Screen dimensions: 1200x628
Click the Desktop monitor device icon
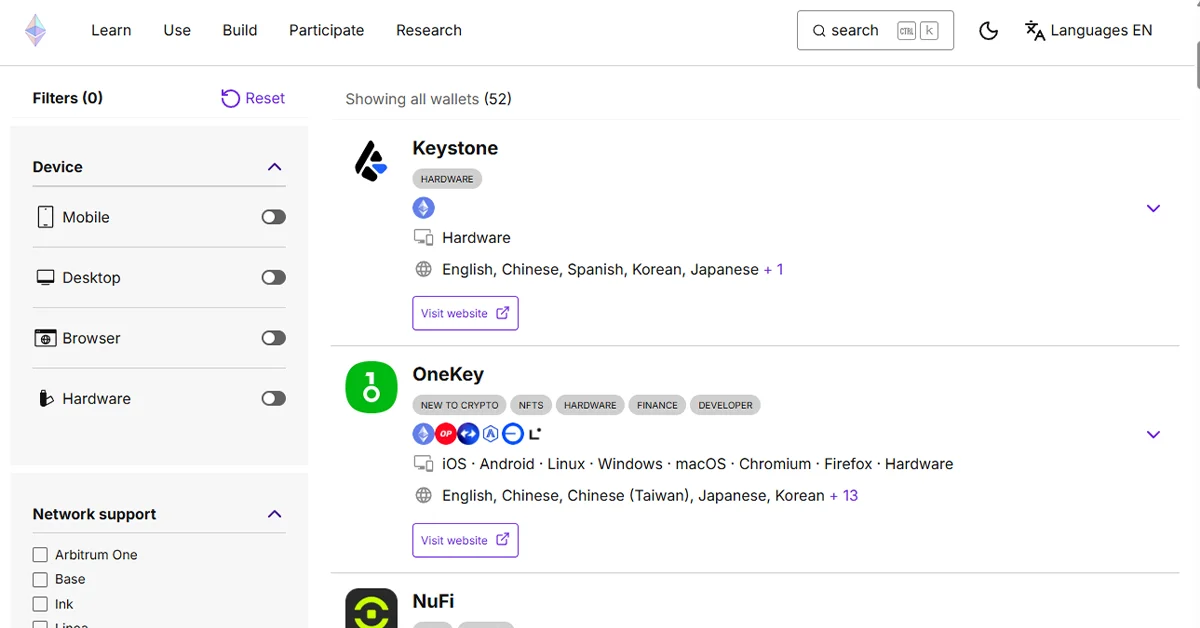(x=45, y=277)
